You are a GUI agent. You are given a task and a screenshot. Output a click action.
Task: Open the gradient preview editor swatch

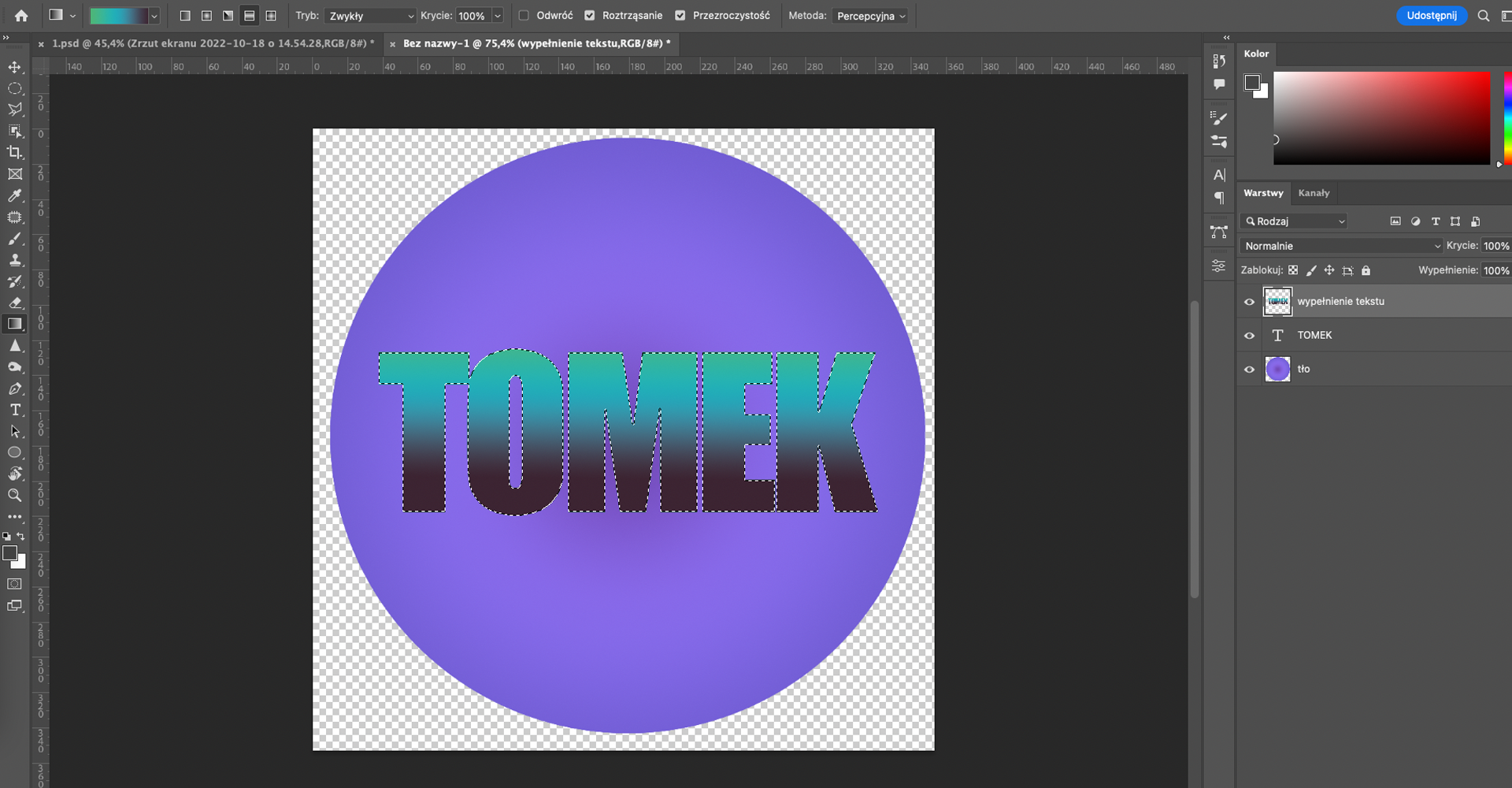tap(119, 16)
